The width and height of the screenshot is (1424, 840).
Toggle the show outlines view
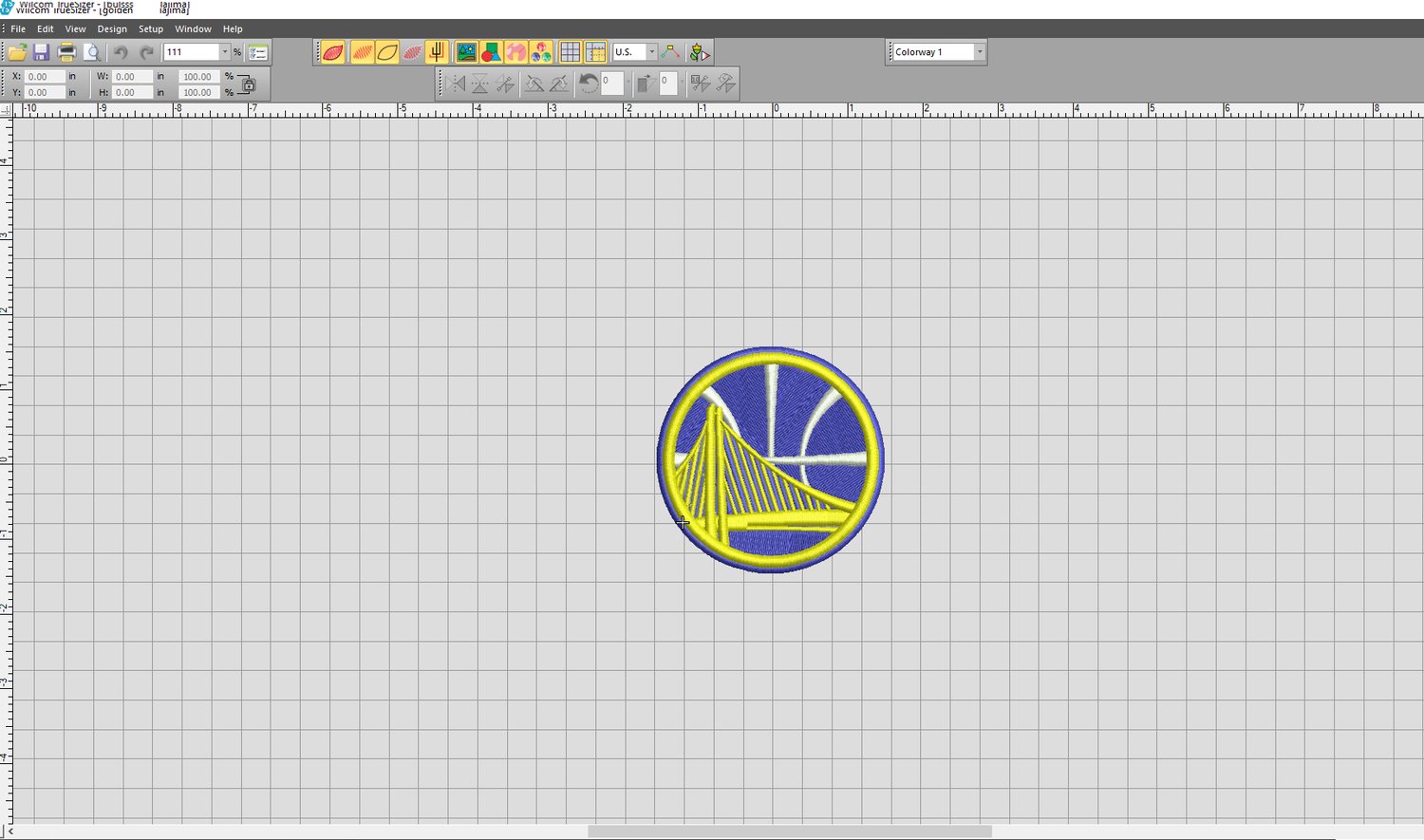click(x=387, y=52)
